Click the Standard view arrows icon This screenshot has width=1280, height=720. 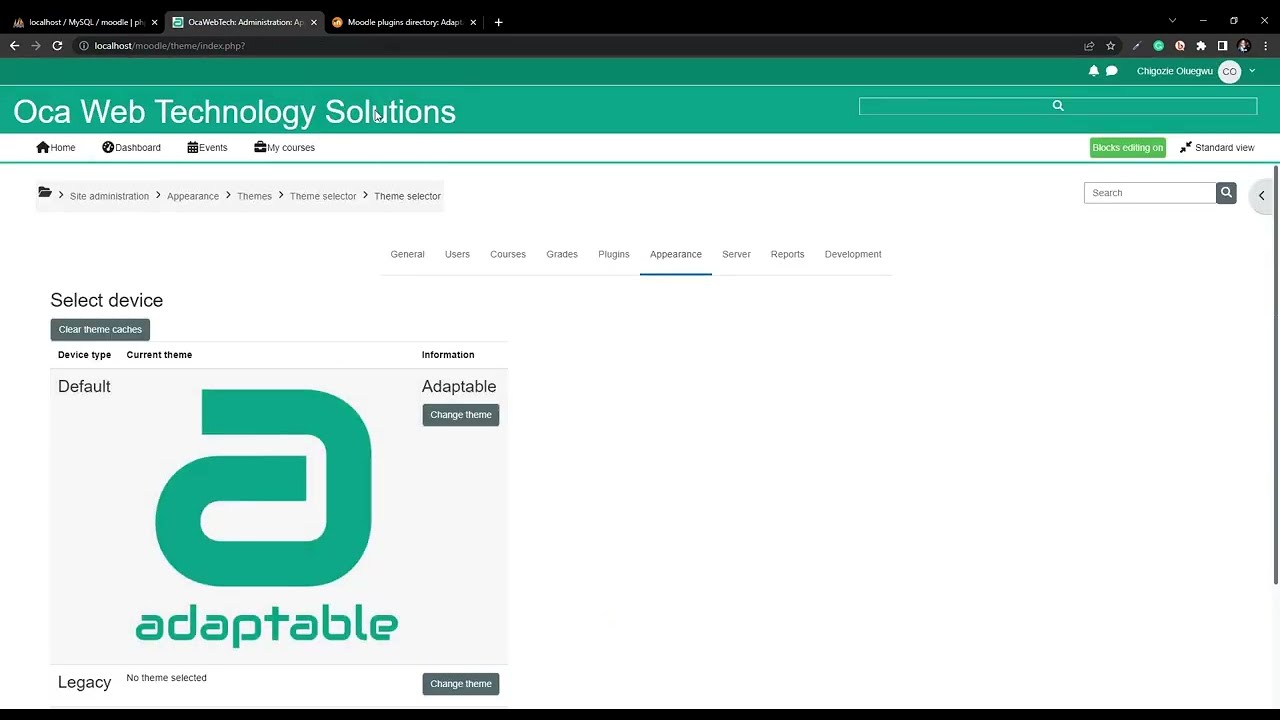point(1186,148)
